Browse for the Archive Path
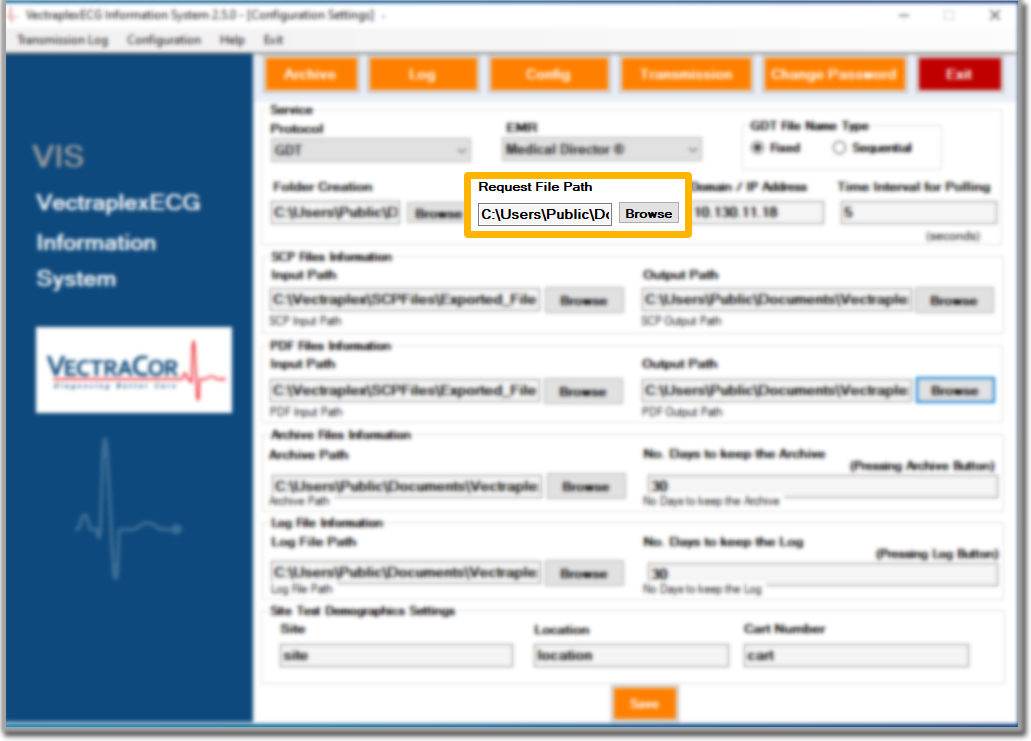This screenshot has height=741, width=1031. tap(584, 487)
